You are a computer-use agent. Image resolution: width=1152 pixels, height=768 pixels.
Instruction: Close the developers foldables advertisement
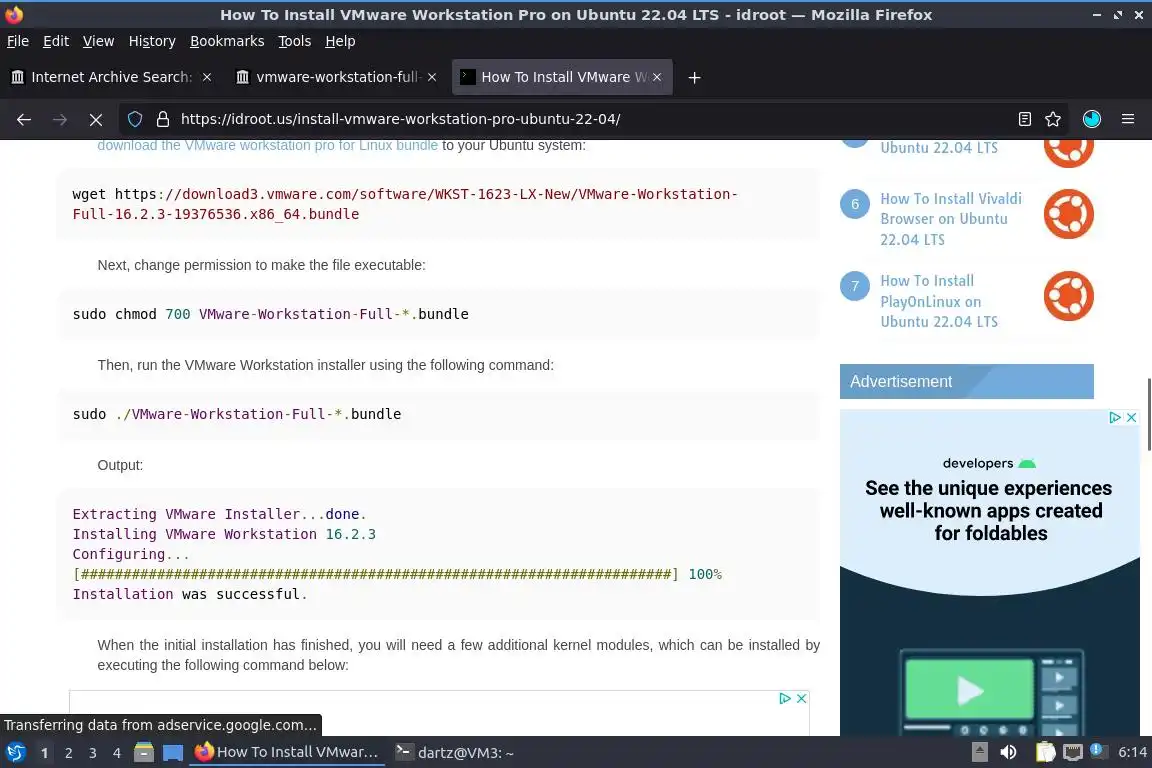click(x=1131, y=417)
